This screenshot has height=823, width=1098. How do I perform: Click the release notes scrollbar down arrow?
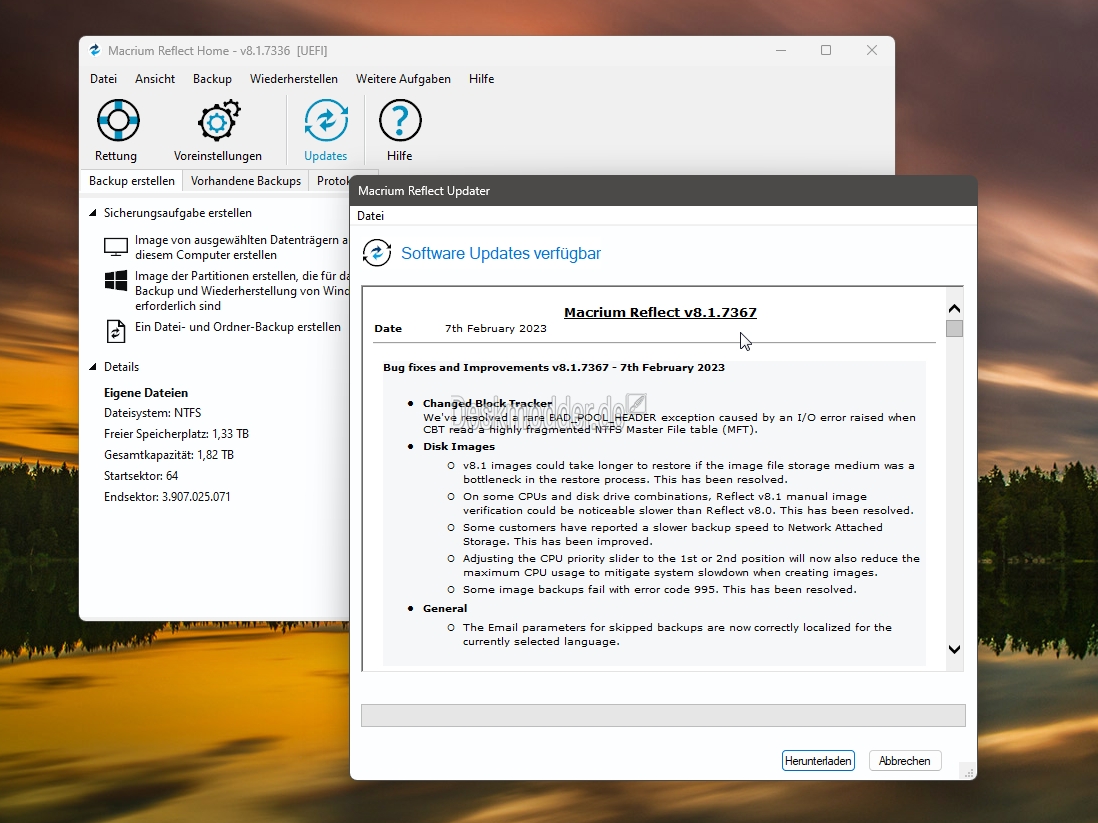[x=954, y=649]
